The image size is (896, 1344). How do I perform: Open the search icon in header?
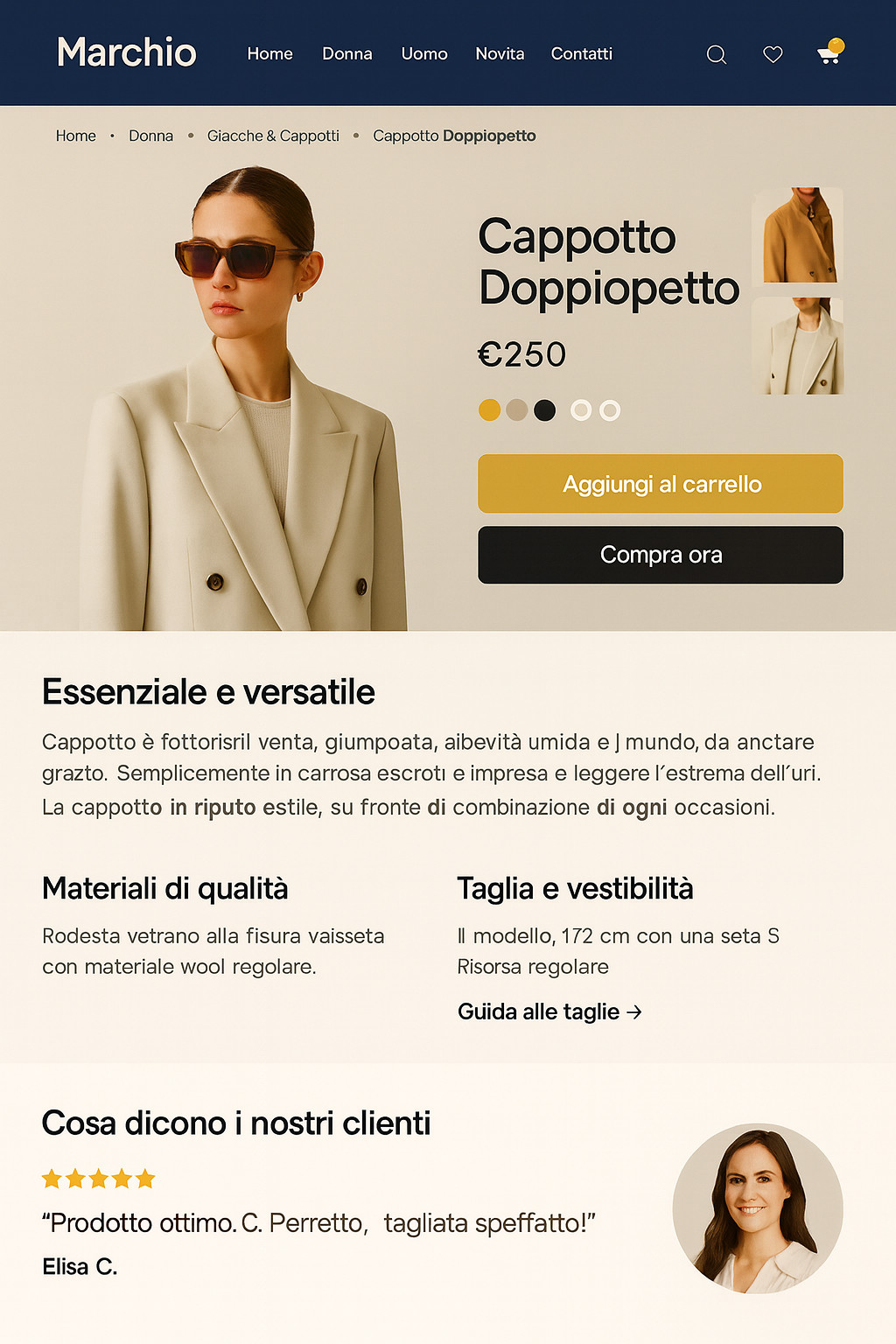pos(717,55)
